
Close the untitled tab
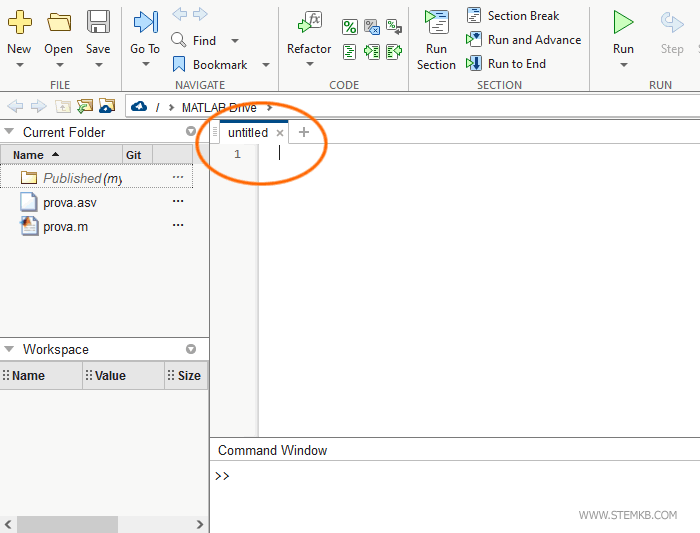[280, 133]
